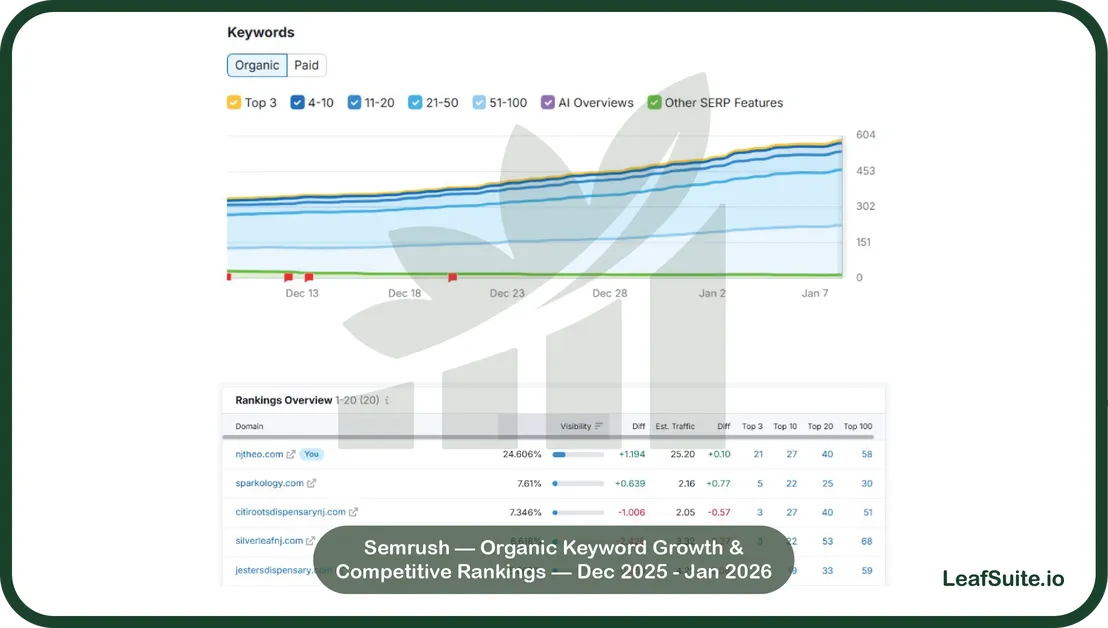
Task: Click the Jan 7 date axis label
Action: click(815, 293)
